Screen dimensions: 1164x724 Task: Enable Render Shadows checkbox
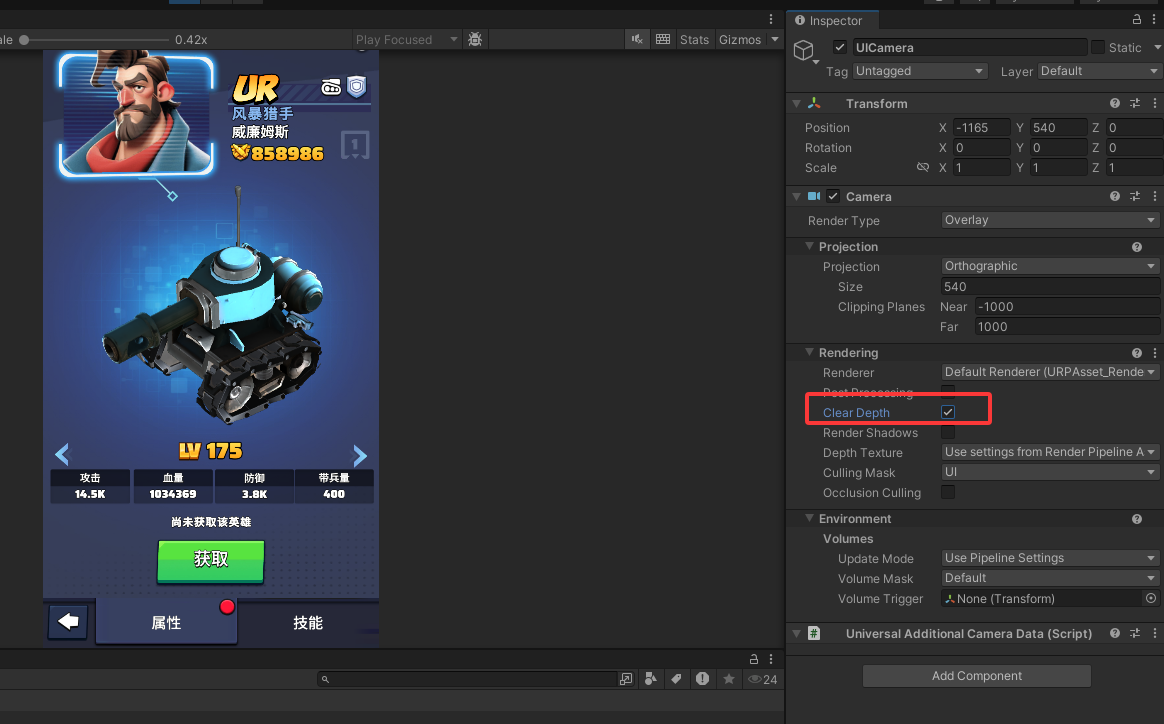point(948,432)
